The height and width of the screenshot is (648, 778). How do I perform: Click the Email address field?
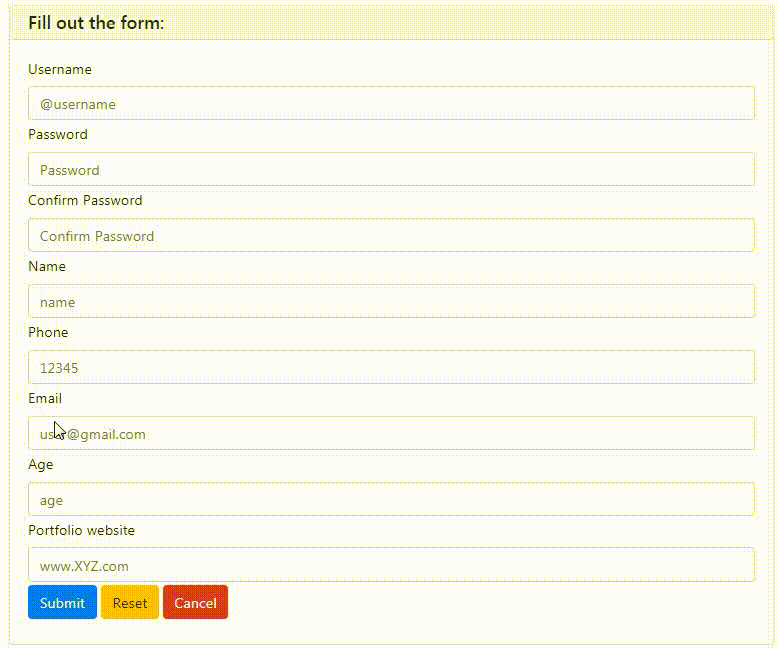tap(390, 434)
